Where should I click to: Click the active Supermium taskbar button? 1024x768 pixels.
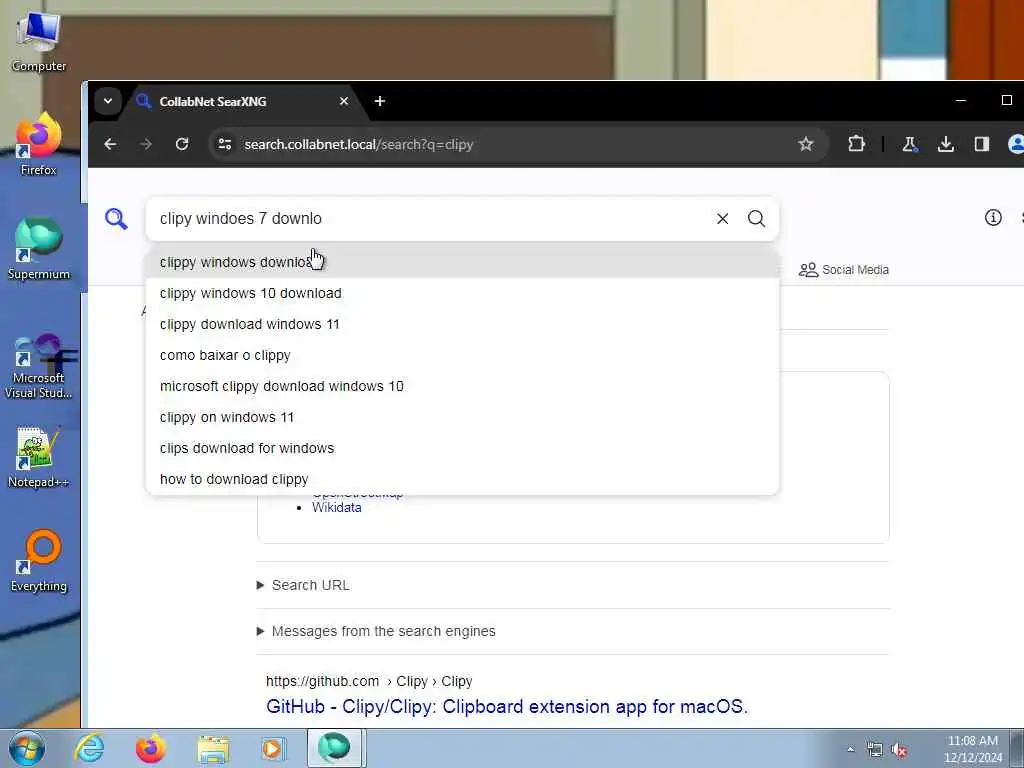(x=334, y=748)
